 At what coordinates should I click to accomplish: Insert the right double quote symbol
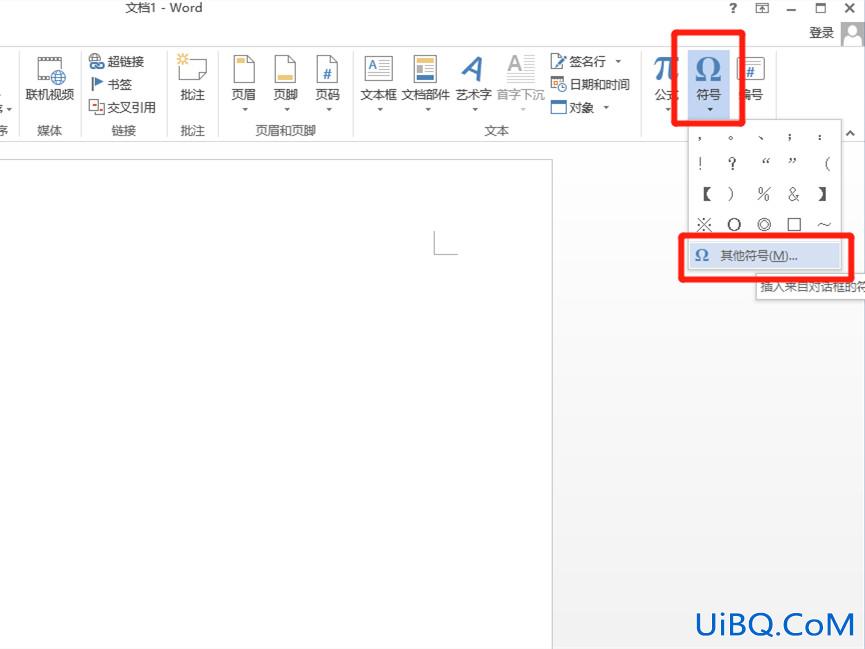point(793,162)
